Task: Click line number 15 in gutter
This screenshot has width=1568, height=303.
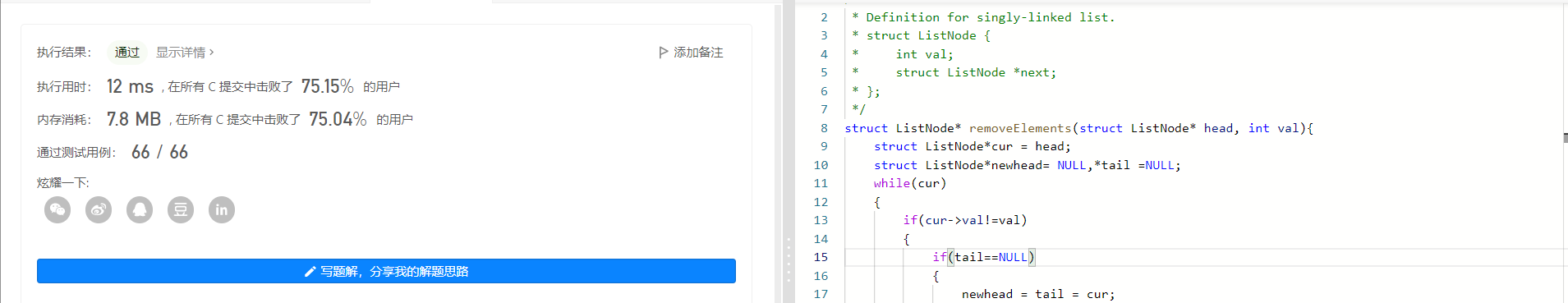Action: coord(821,257)
